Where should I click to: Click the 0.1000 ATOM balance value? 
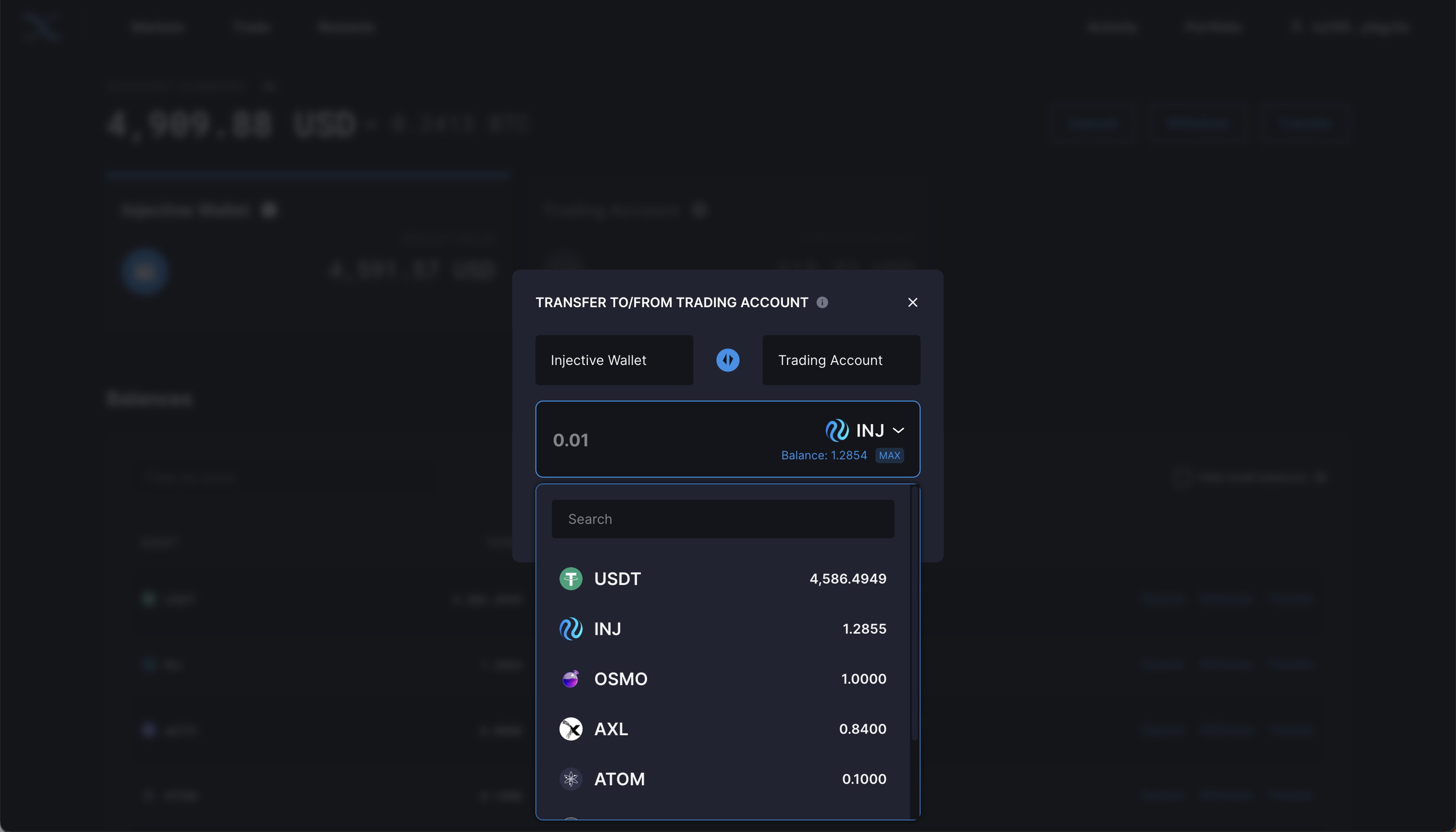click(864, 779)
